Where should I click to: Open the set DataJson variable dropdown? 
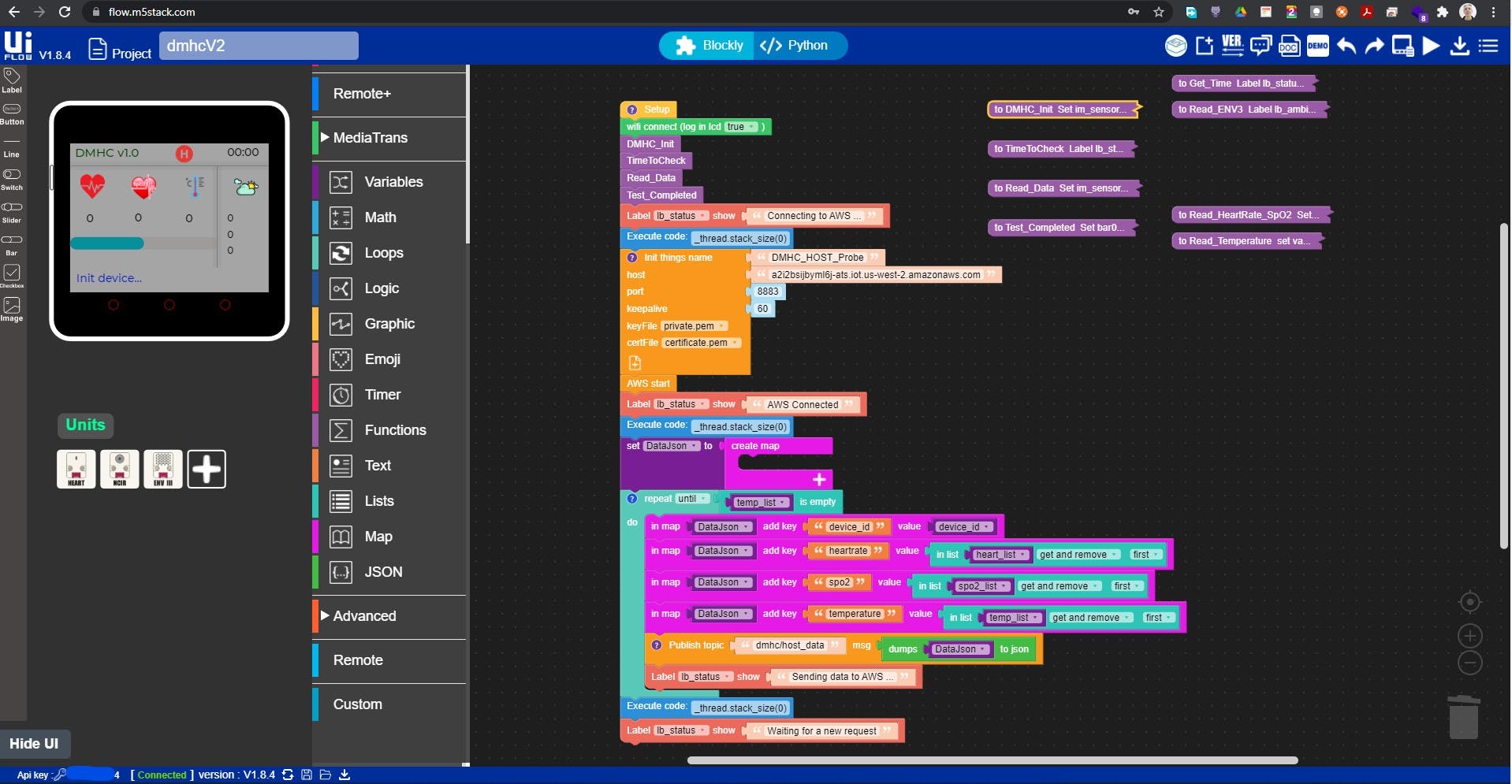(x=672, y=446)
